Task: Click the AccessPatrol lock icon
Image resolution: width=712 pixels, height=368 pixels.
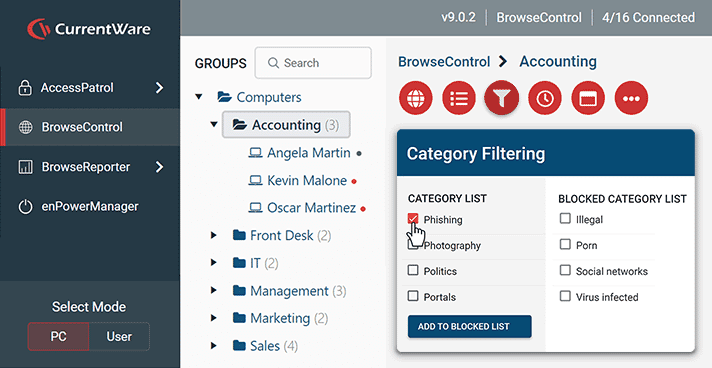Action: 25,88
